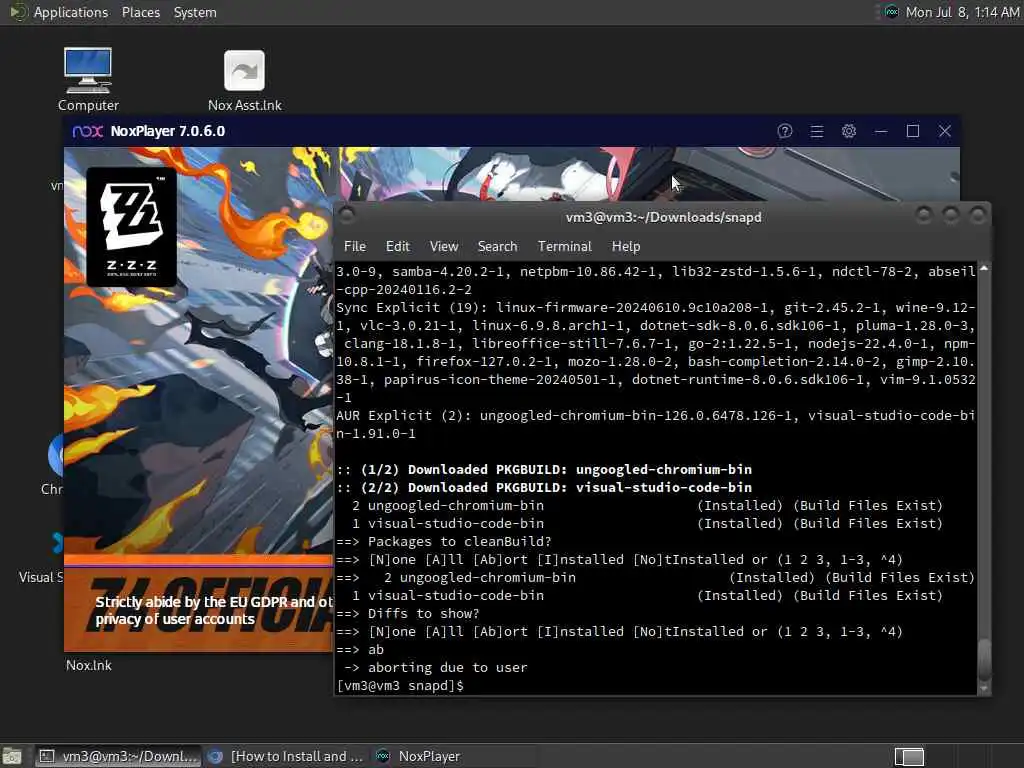This screenshot has width=1024, height=768.
Task: Switch to the vm3@vm3 terminal taskbar entry
Action: pos(118,756)
